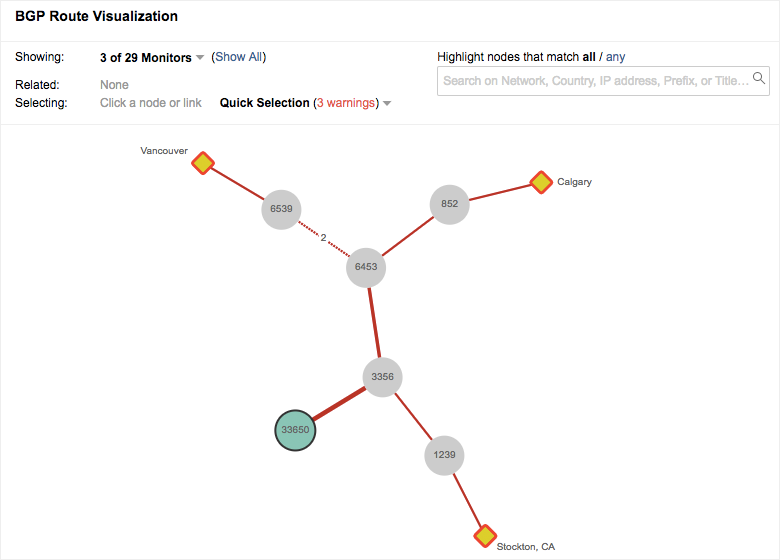Switch highlight matching to "all"
Screen dimensions: 780x560
[589, 57]
